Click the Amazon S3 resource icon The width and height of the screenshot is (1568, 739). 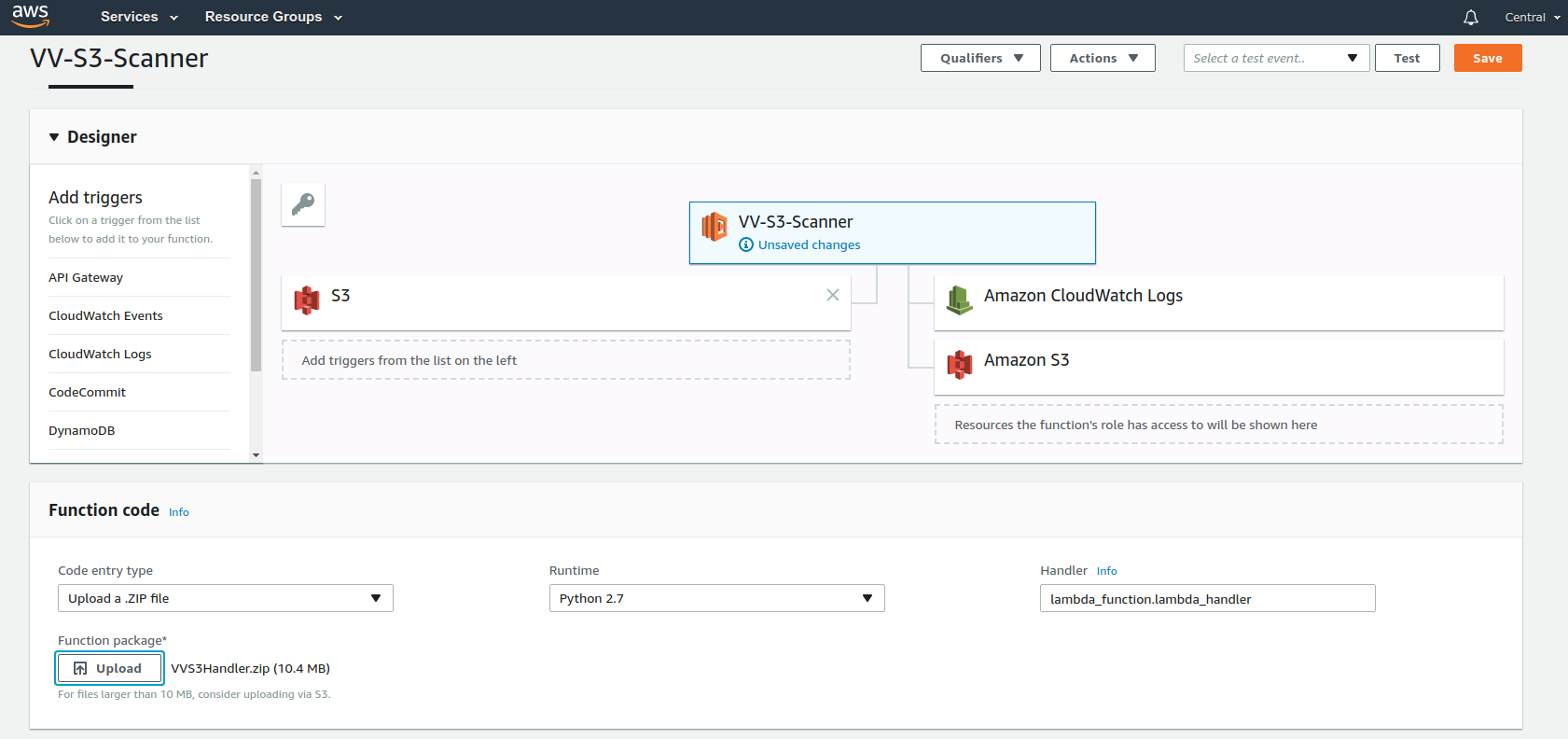click(x=959, y=364)
